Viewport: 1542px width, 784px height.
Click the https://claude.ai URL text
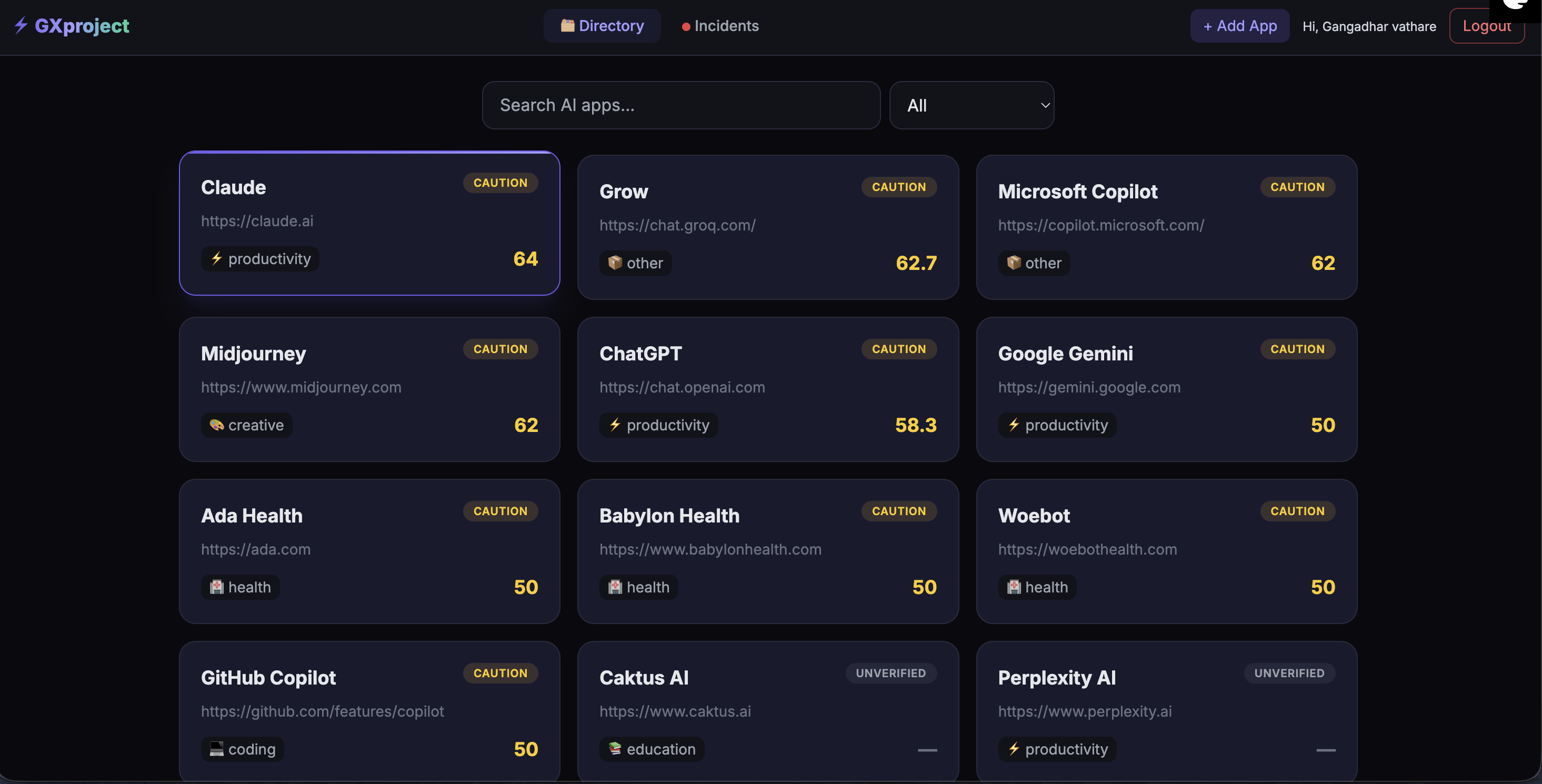pos(257,221)
